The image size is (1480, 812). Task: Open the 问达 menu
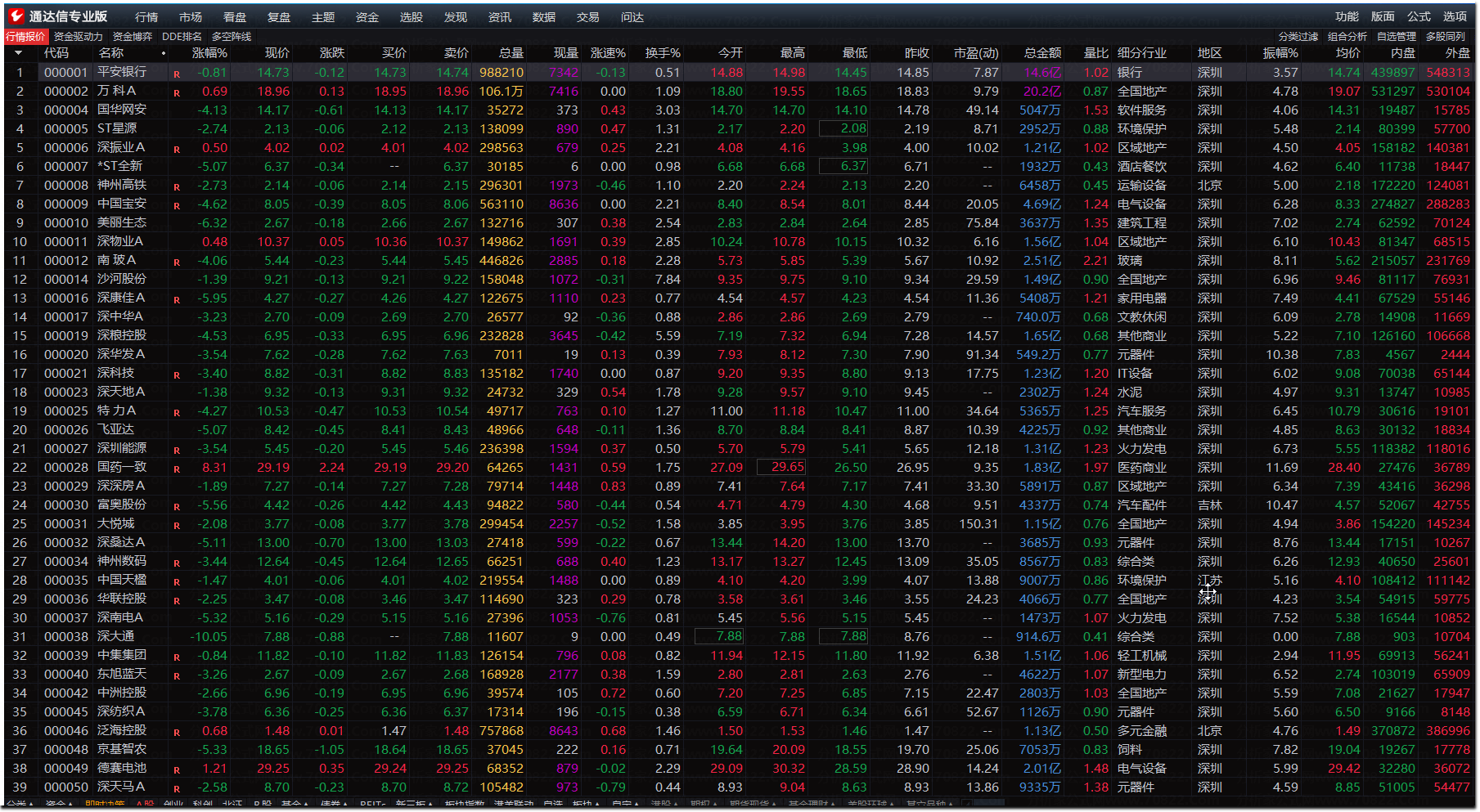click(x=632, y=17)
